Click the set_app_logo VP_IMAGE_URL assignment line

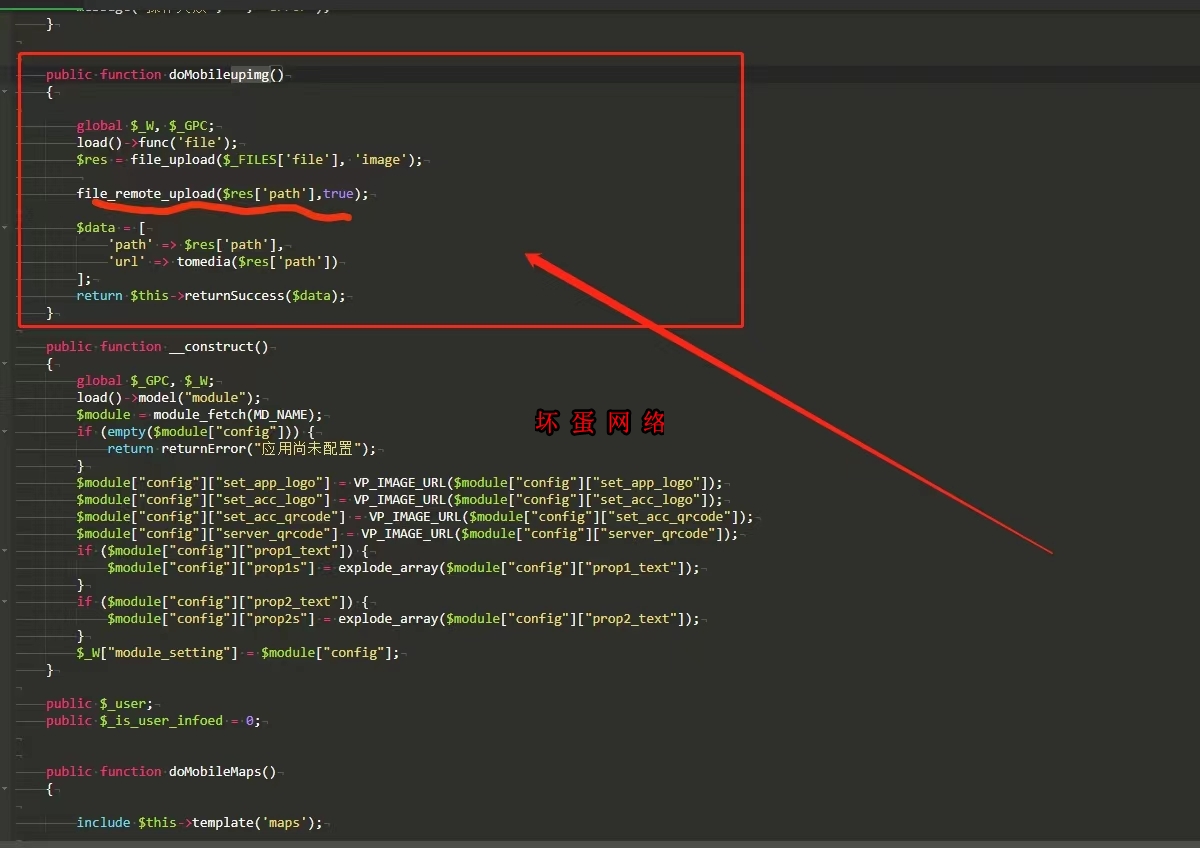pyautogui.click(x=399, y=482)
